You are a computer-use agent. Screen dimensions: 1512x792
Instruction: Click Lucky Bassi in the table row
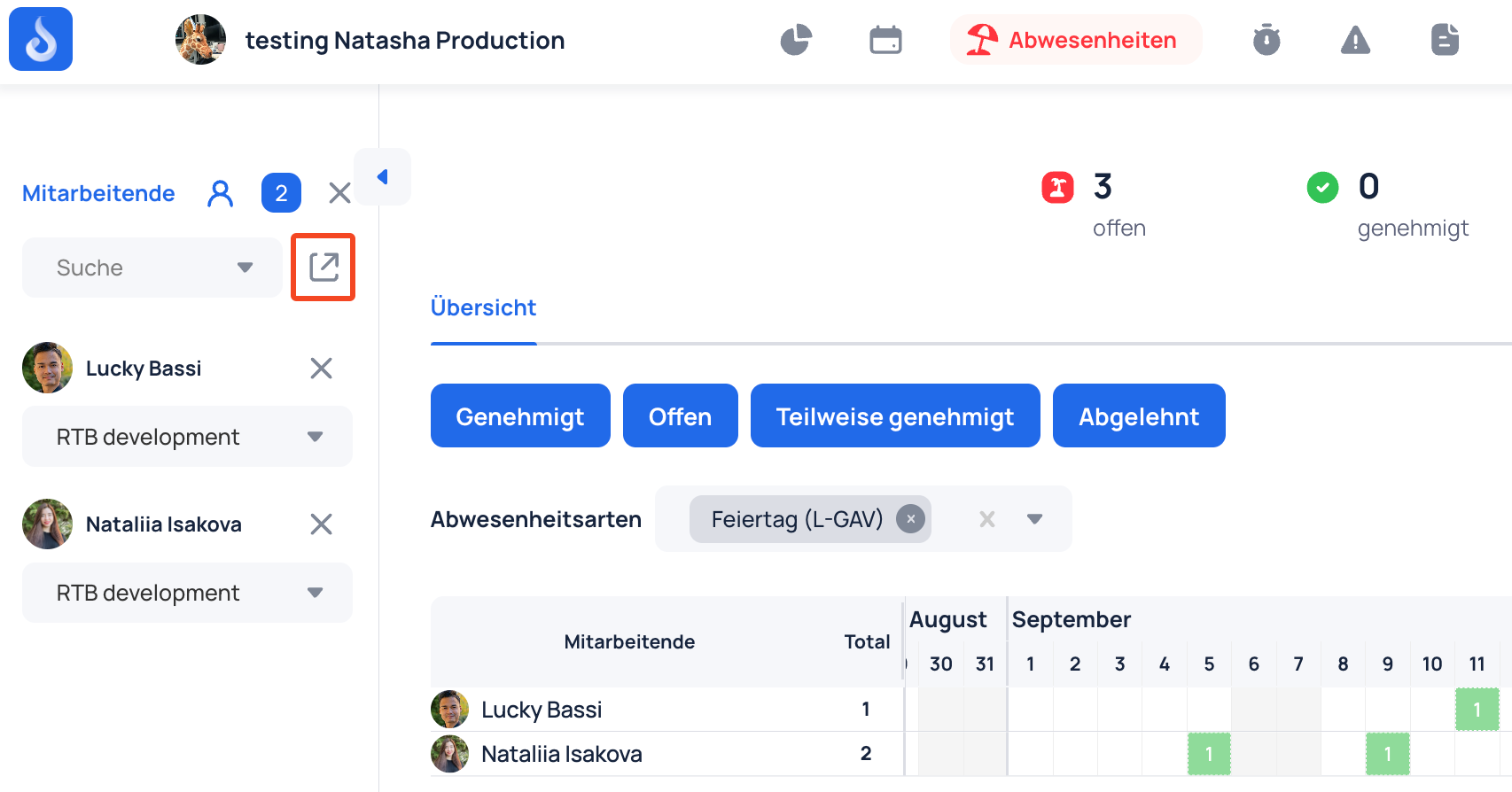pyautogui.click(x=542, y=710)
